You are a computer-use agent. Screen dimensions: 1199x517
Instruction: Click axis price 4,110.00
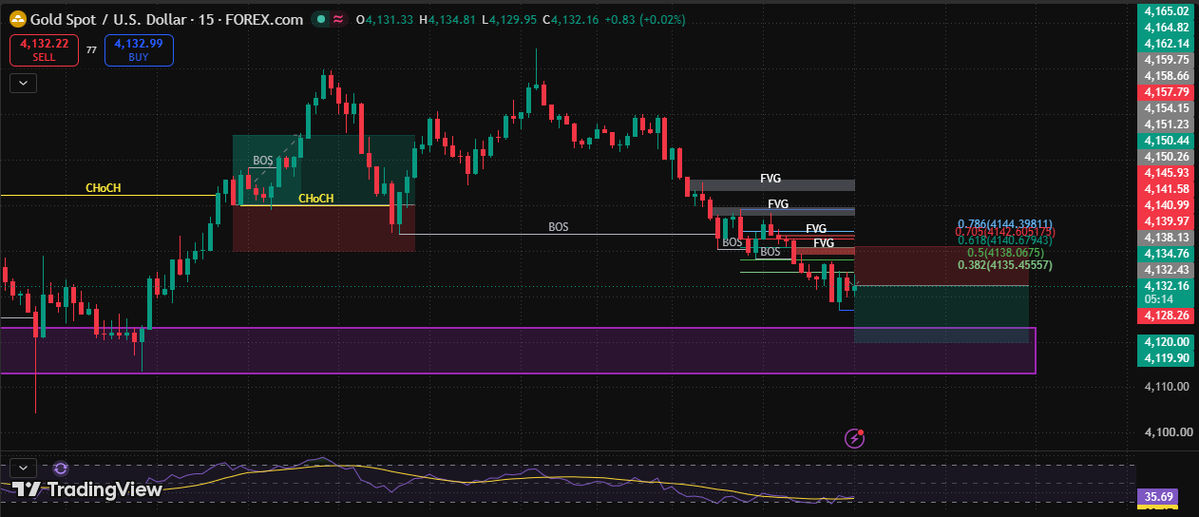point(1168,387)
